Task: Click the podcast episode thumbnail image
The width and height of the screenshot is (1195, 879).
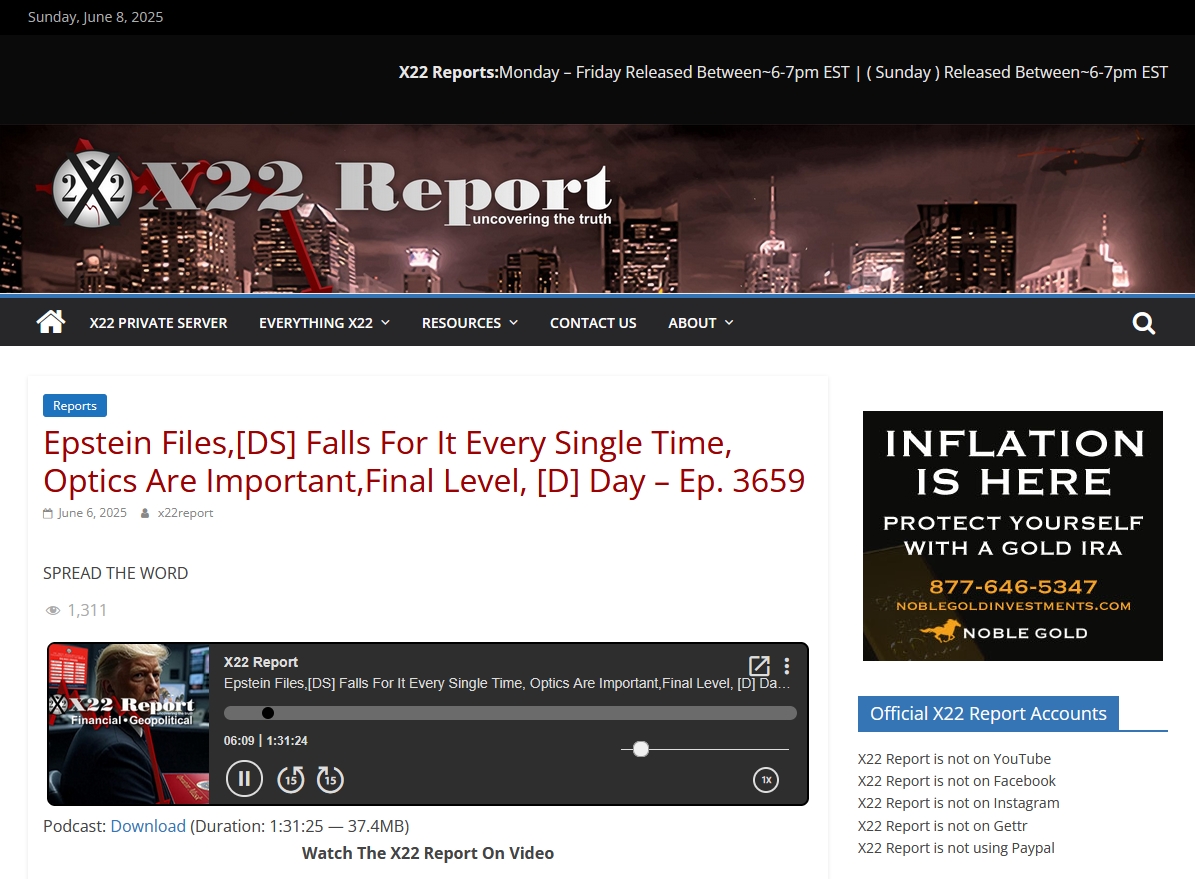Action: (129, 723)
